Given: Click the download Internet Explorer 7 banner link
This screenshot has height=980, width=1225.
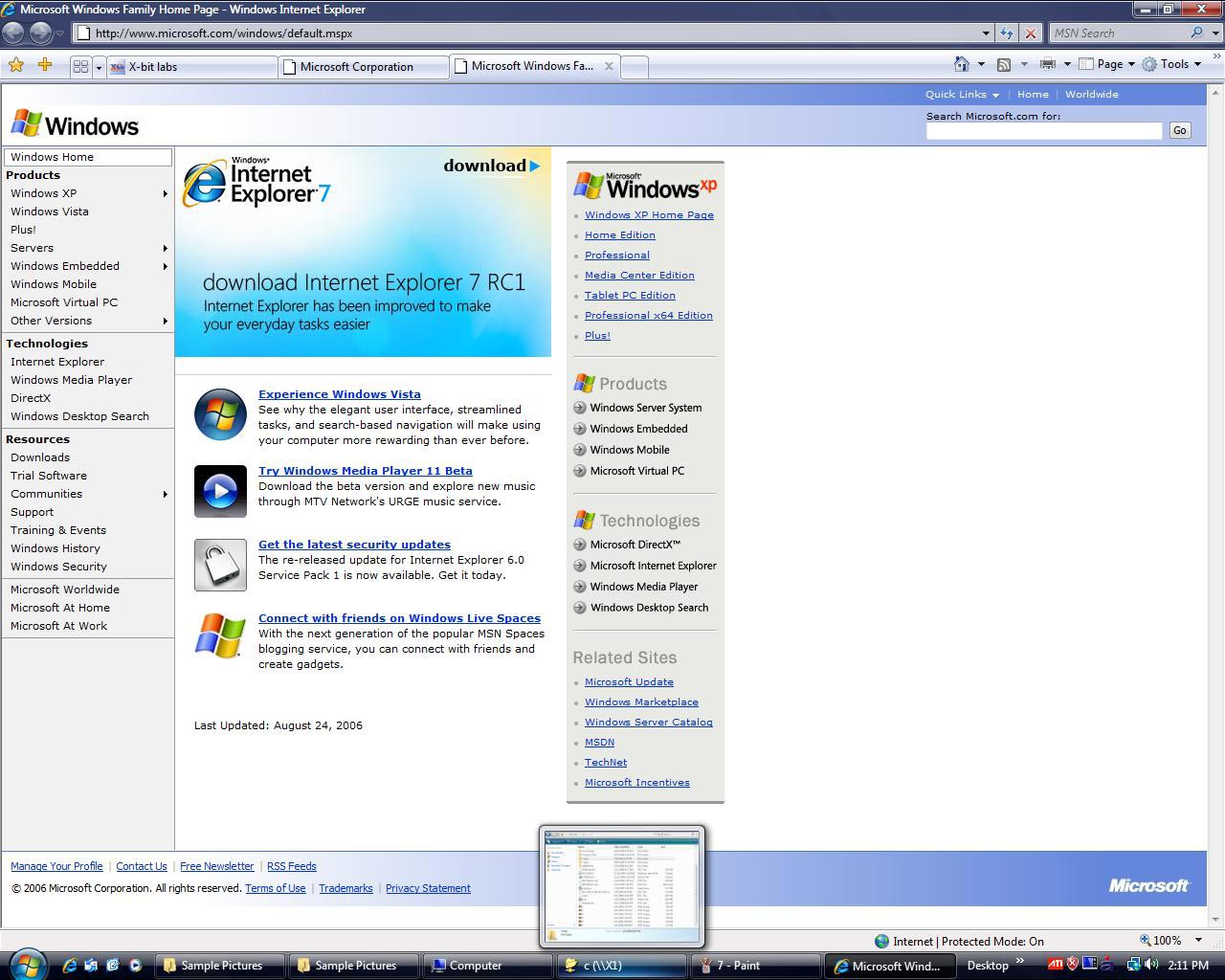Looking at the screenshot, I should (492, 166).
